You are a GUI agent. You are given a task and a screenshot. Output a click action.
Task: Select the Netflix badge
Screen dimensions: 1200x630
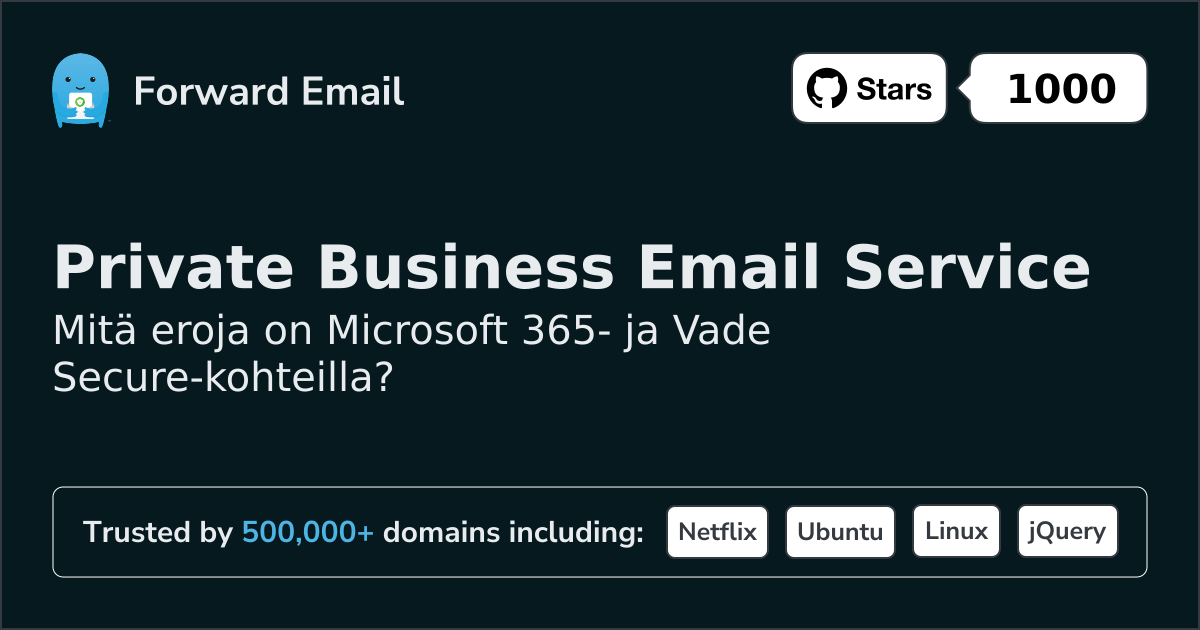717,532
